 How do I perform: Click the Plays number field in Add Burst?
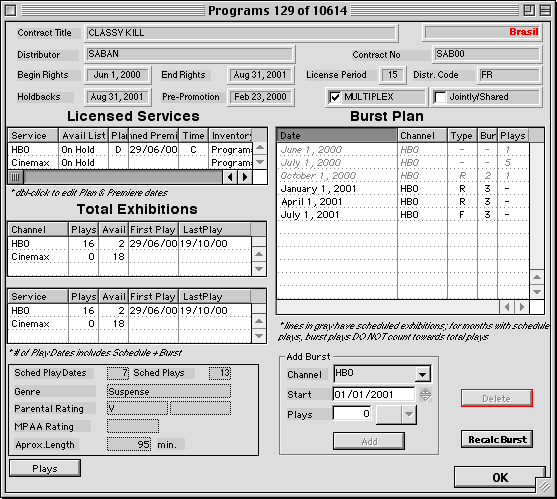point(352,414)
